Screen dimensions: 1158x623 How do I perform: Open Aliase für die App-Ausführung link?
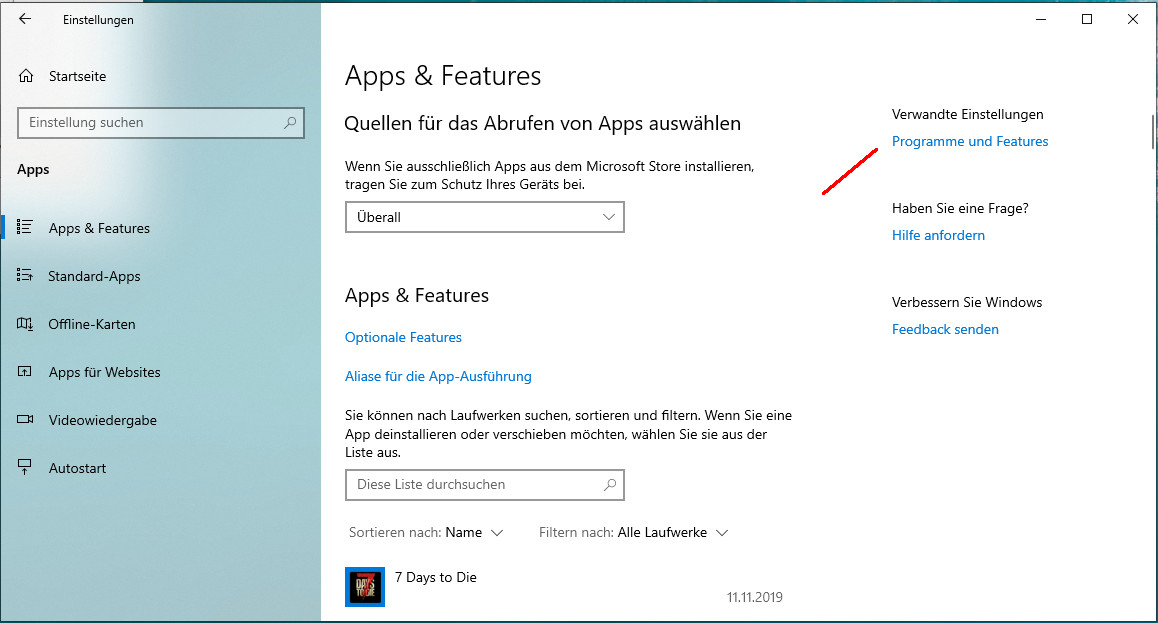click(438, 377)
